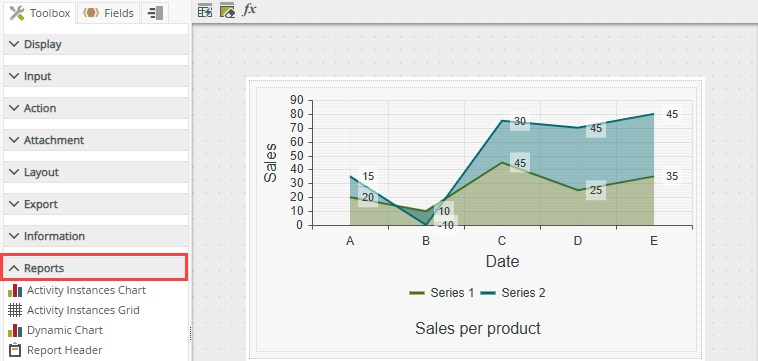
Task: Click the table with lightning toolbar icon
Action: click(x=205, y=10)
